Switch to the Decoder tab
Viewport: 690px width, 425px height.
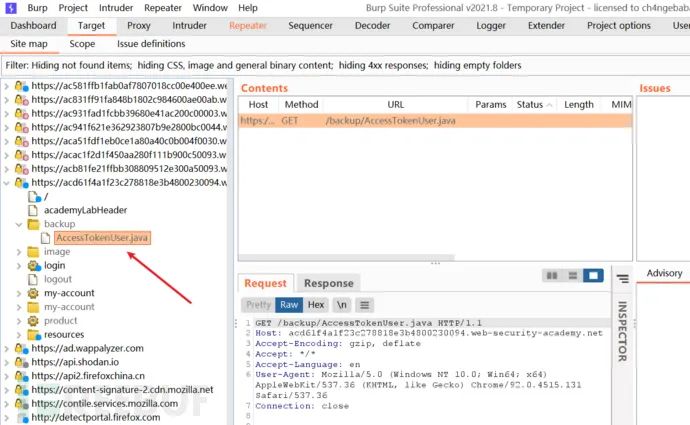tap(372, 26)
